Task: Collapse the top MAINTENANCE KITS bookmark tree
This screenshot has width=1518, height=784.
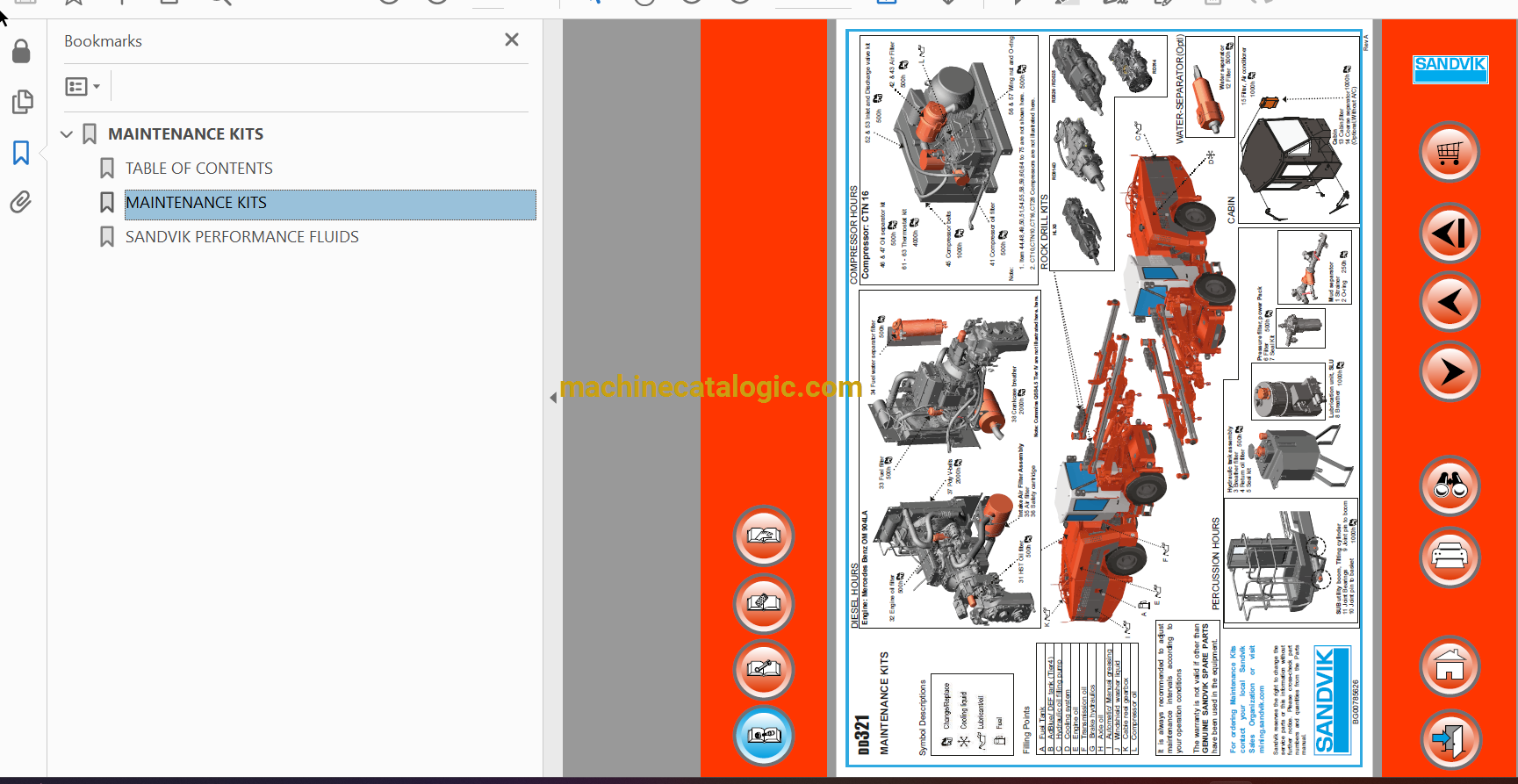Action: pos(66,134)
